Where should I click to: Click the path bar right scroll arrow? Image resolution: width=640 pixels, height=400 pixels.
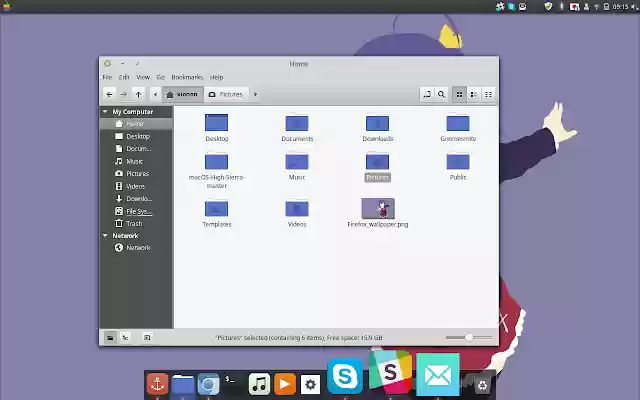pos(255,94)
